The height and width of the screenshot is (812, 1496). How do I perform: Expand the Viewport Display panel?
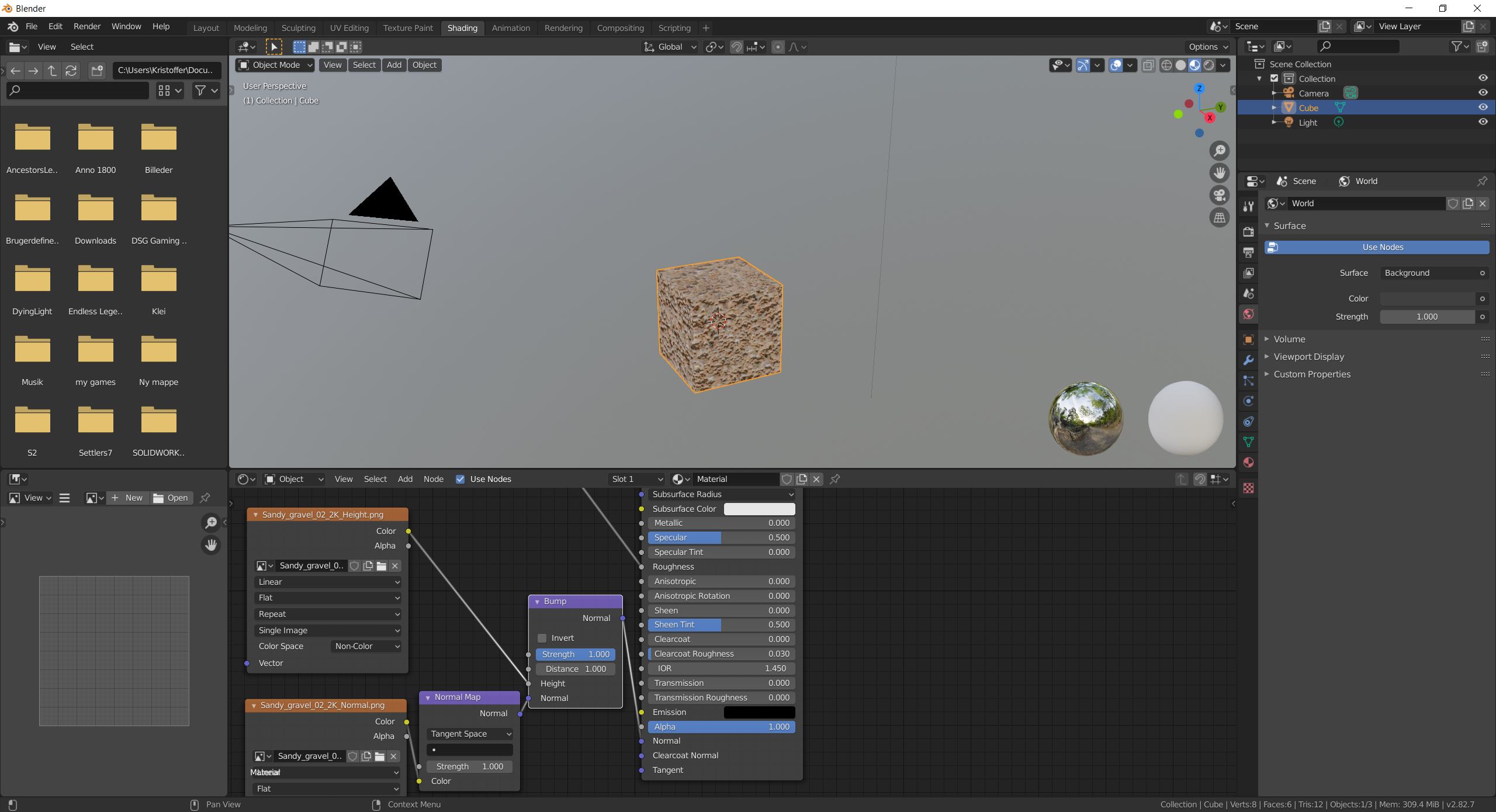pyautogui.click(x=1308, y=357)
